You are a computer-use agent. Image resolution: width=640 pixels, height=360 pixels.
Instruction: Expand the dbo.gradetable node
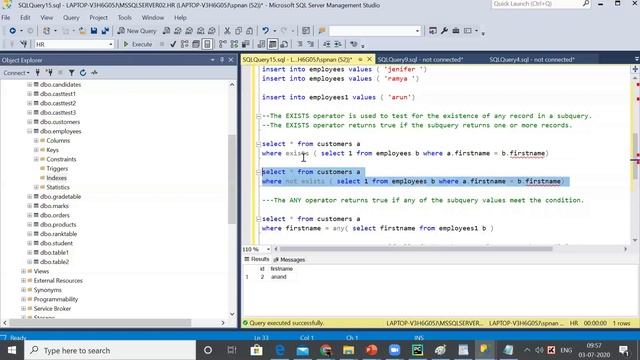(x=29, y=196)
